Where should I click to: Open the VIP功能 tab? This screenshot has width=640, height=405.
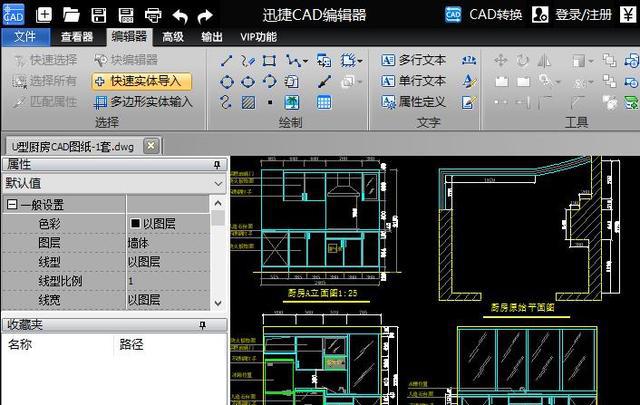pos(258,37)
